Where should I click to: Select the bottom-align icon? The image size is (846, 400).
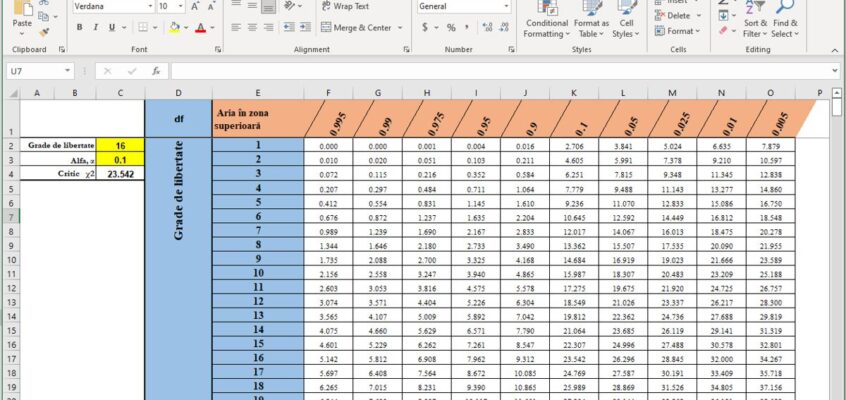[x=268, y=6]
